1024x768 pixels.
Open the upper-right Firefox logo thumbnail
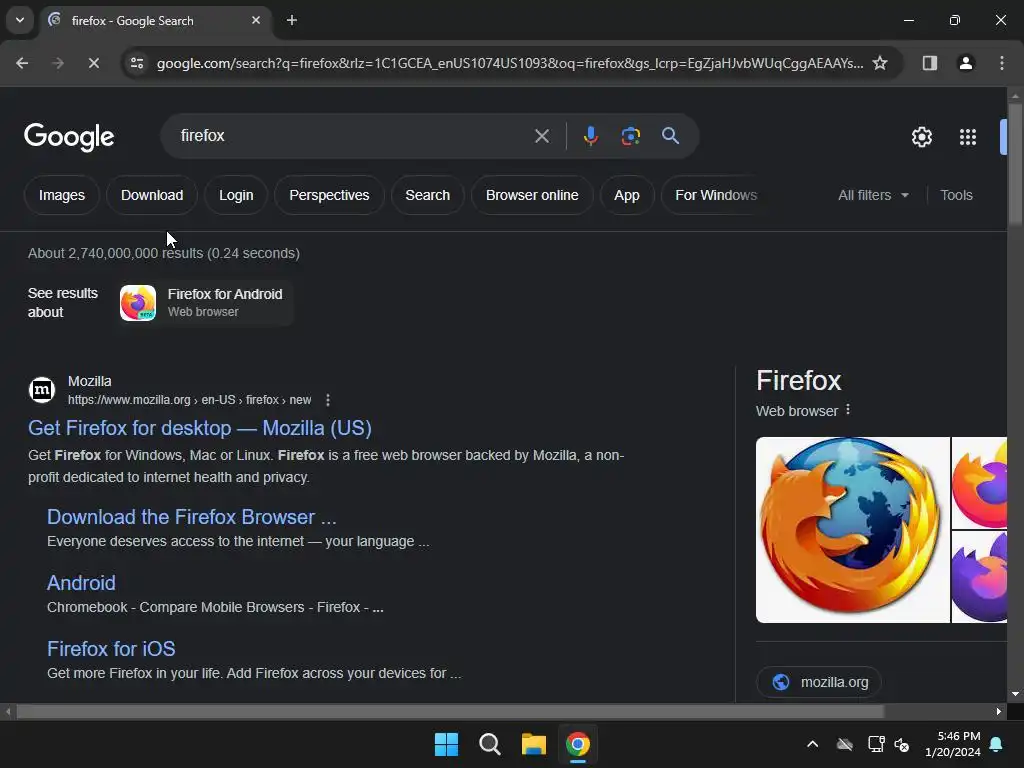point(979,483)
